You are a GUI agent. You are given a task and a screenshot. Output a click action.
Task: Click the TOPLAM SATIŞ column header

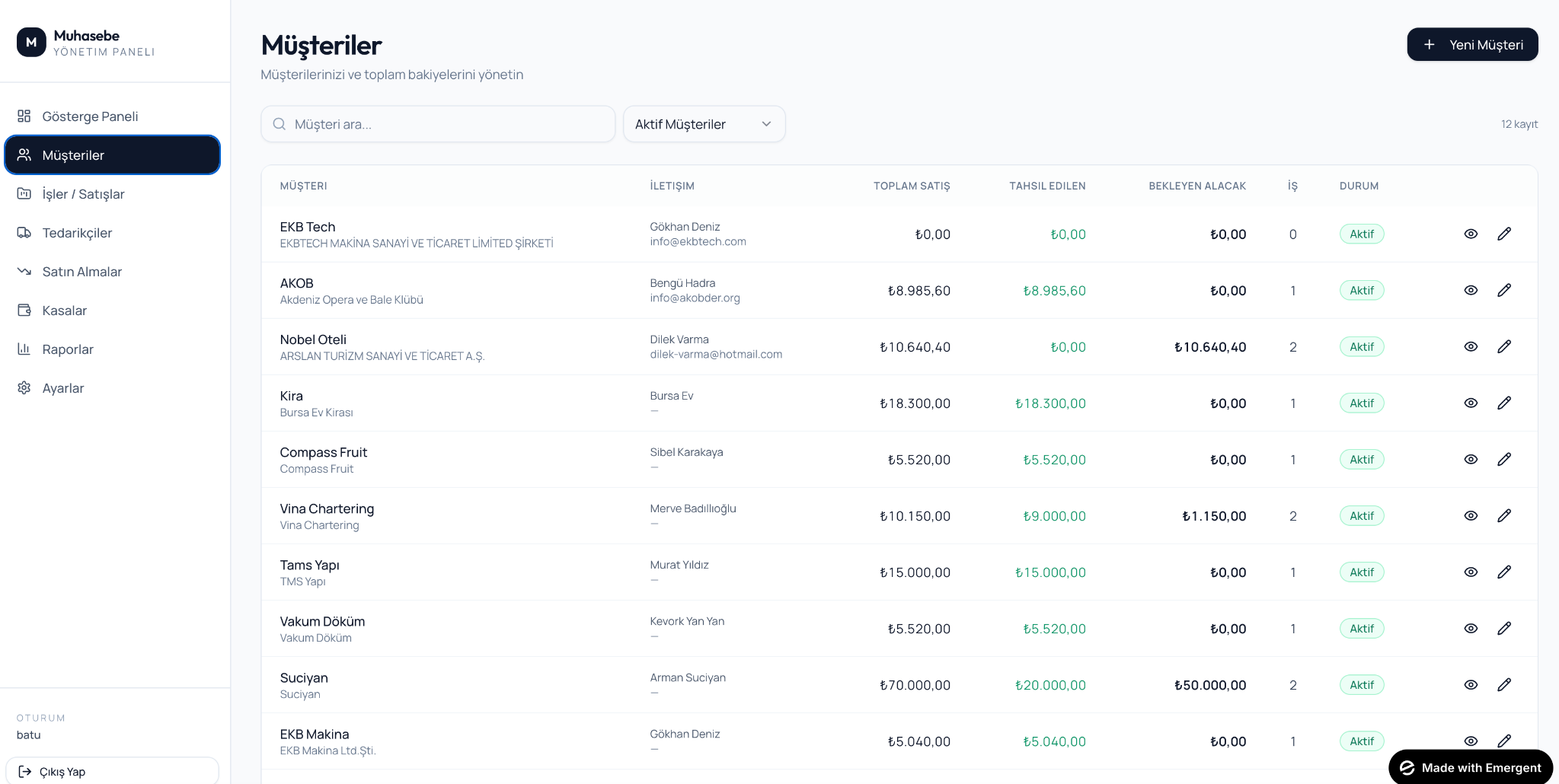(x=912, y=186)
